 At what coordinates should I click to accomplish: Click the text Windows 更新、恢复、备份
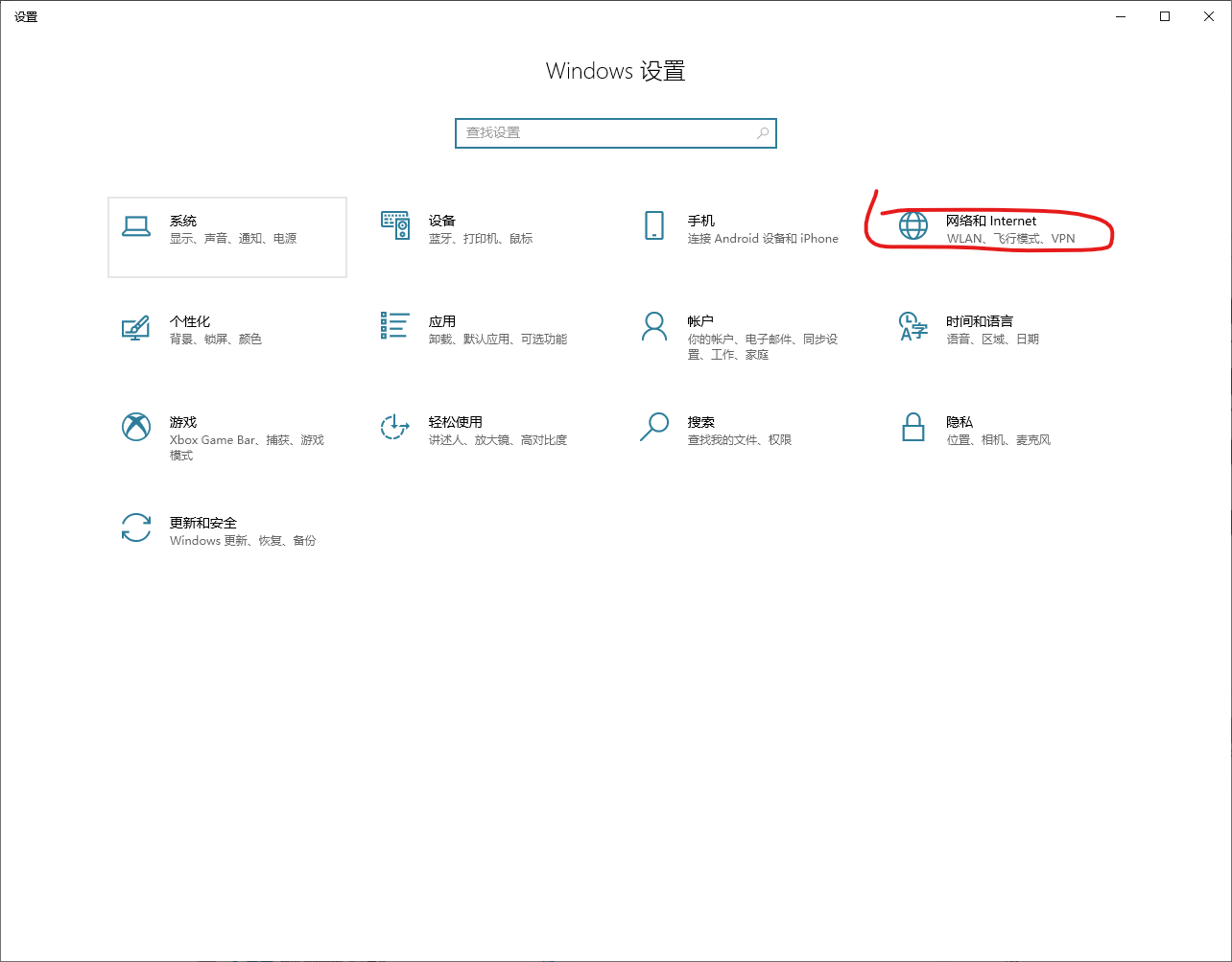click(x=243, y=541)
